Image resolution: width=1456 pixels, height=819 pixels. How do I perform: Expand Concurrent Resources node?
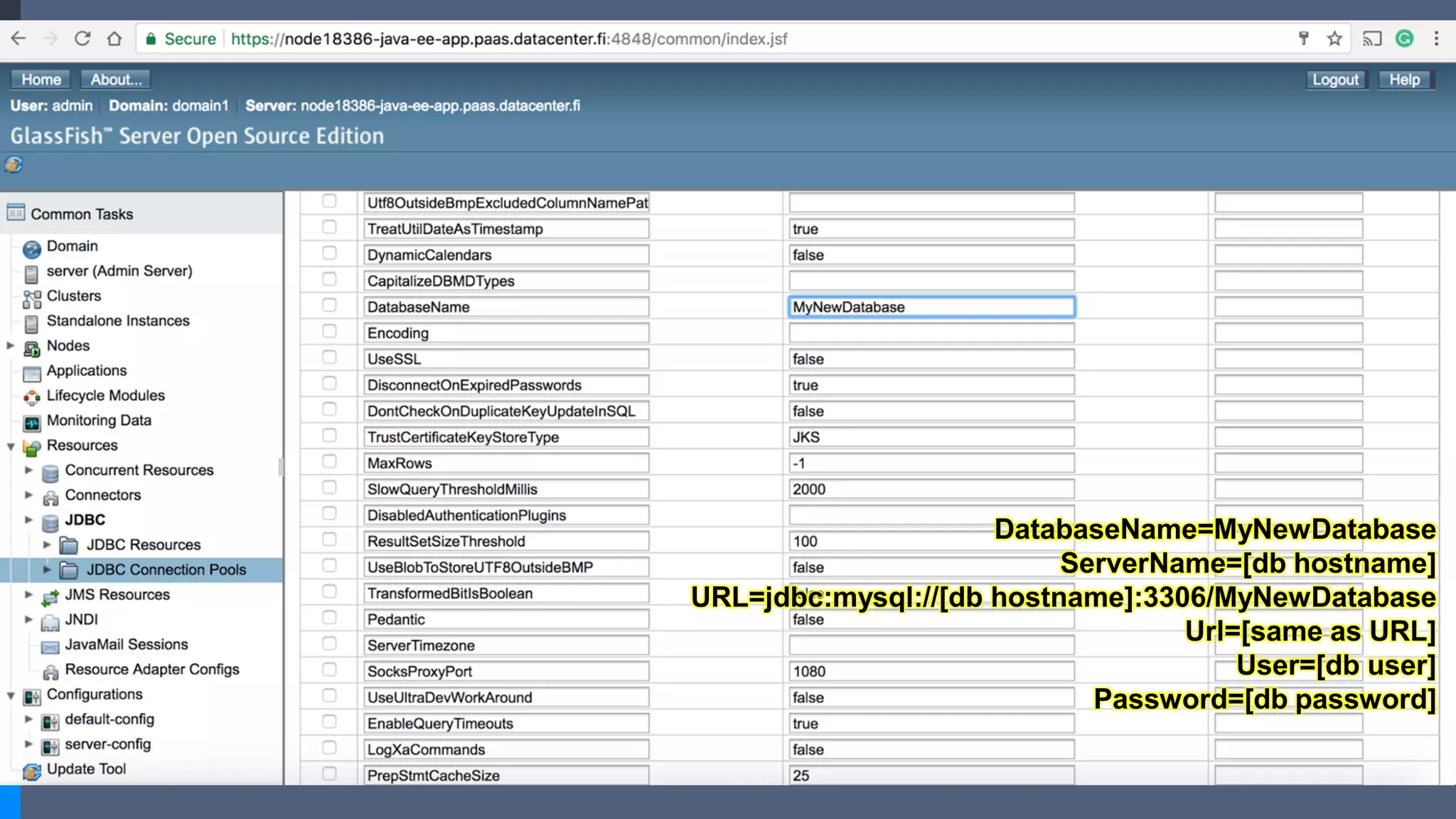click(29, 470)
